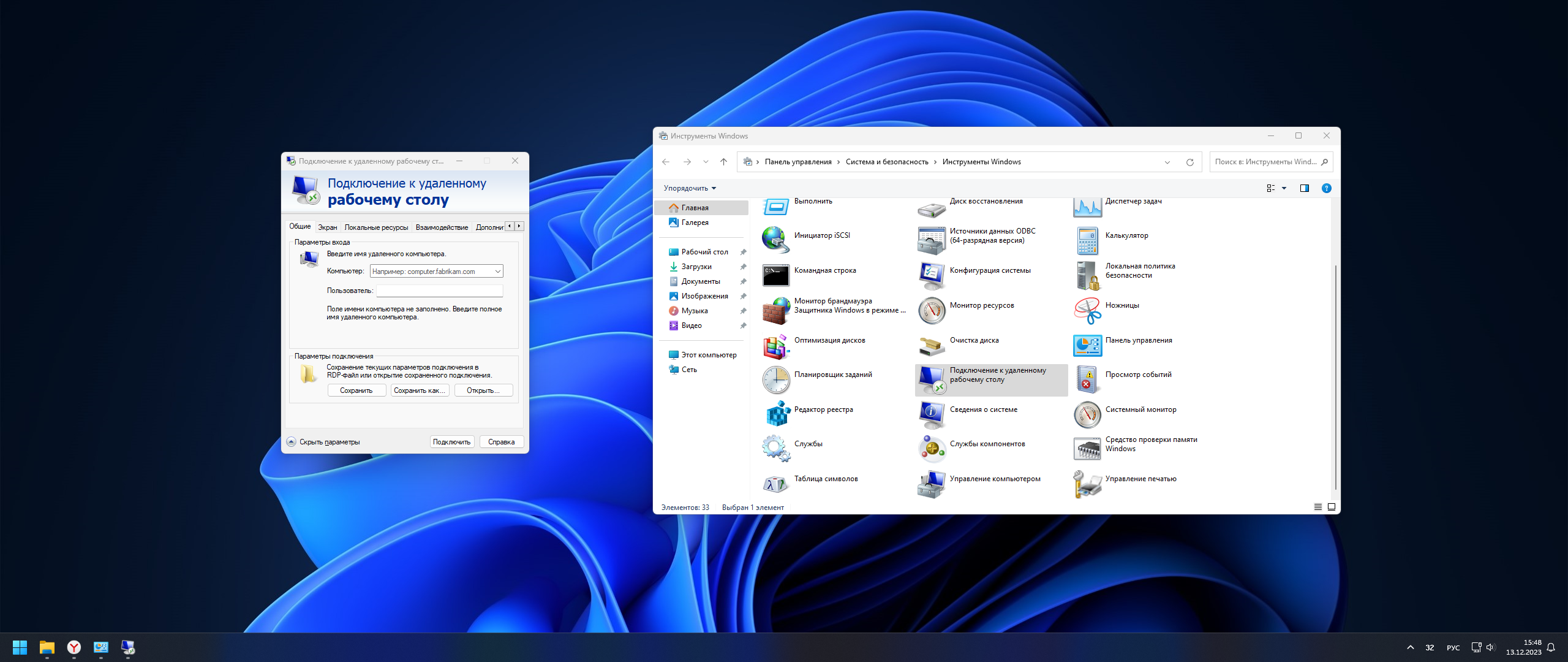Switch to the Экран tab
The width and height of the screenshot is (1568, 662).
[x=327, y=227]
